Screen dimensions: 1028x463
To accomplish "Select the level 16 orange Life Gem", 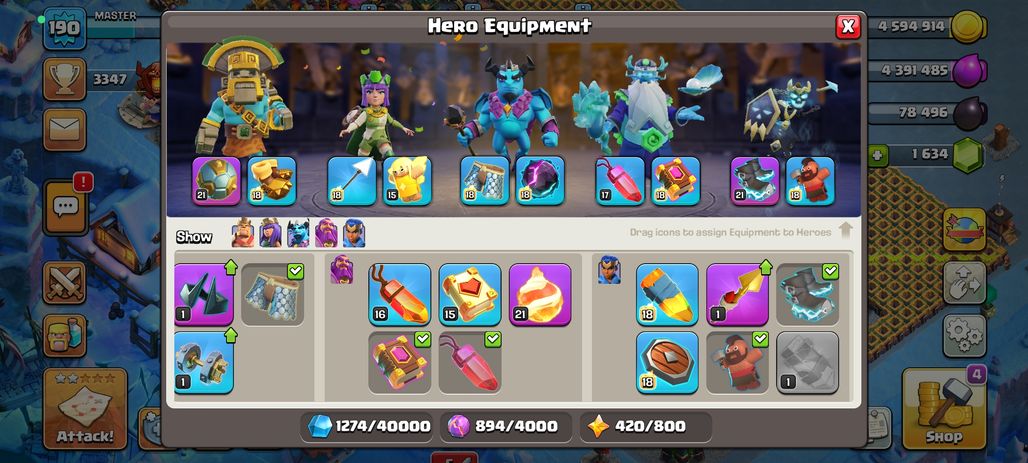I will (x=399, y=294).
